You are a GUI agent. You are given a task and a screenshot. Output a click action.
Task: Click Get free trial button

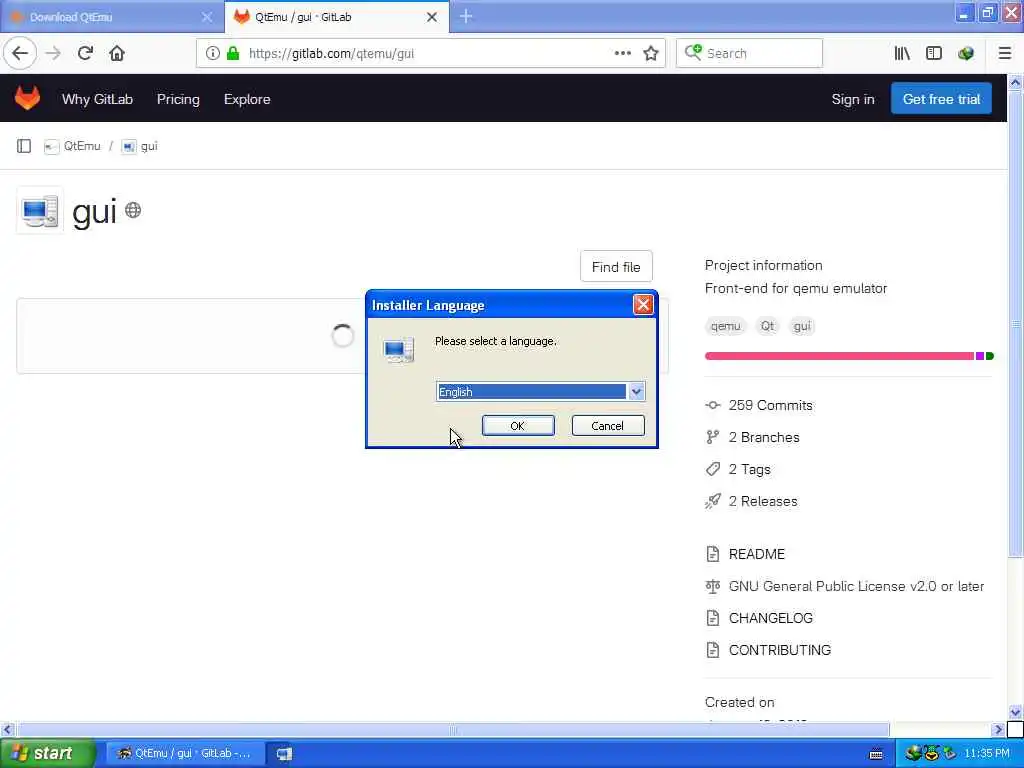[941, 99]
